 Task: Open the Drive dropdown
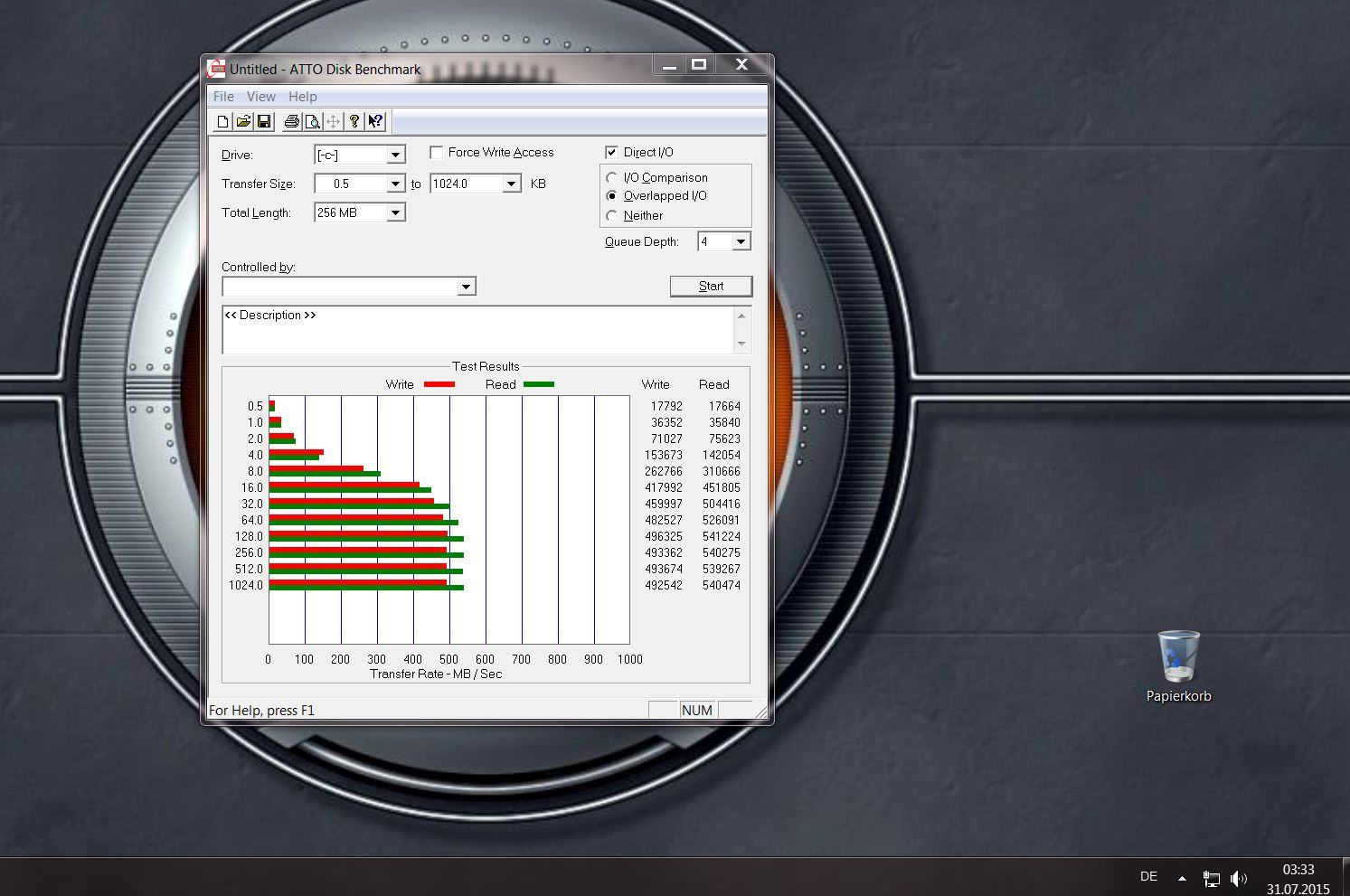395,155
